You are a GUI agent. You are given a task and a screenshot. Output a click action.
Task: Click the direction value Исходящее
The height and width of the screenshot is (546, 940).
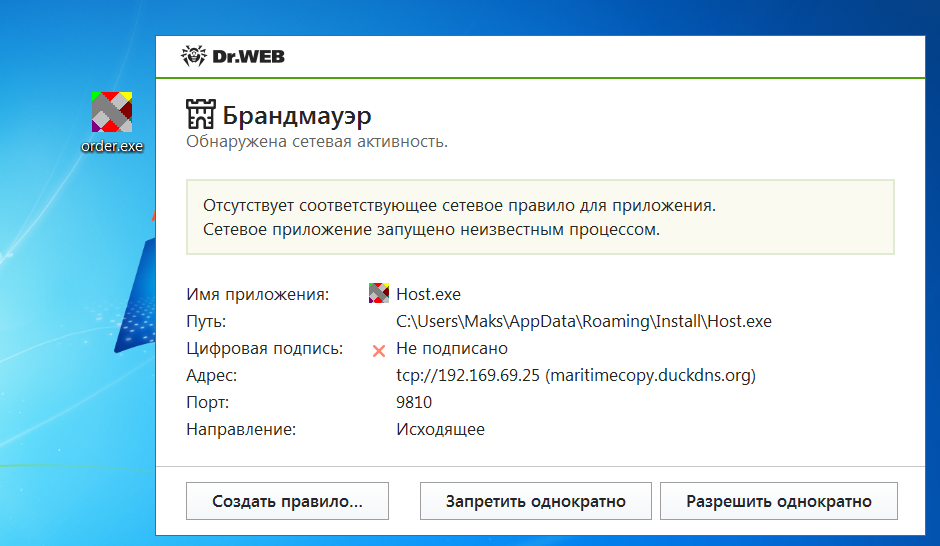point(440,430)
